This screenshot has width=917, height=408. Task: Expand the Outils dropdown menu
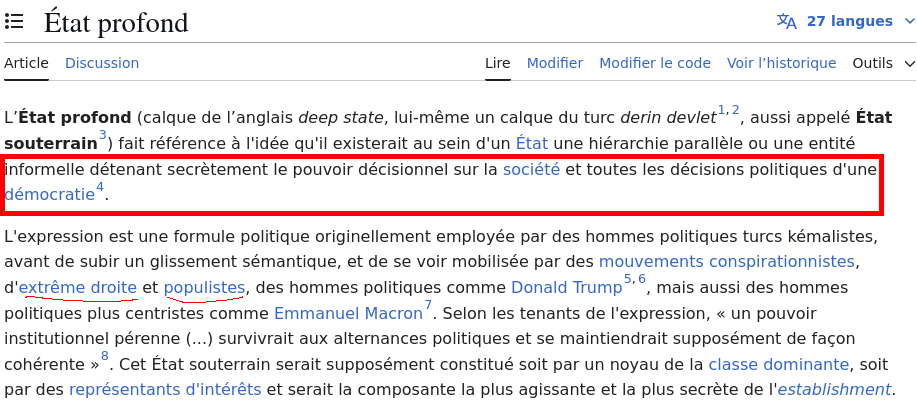tap(883, 63)
